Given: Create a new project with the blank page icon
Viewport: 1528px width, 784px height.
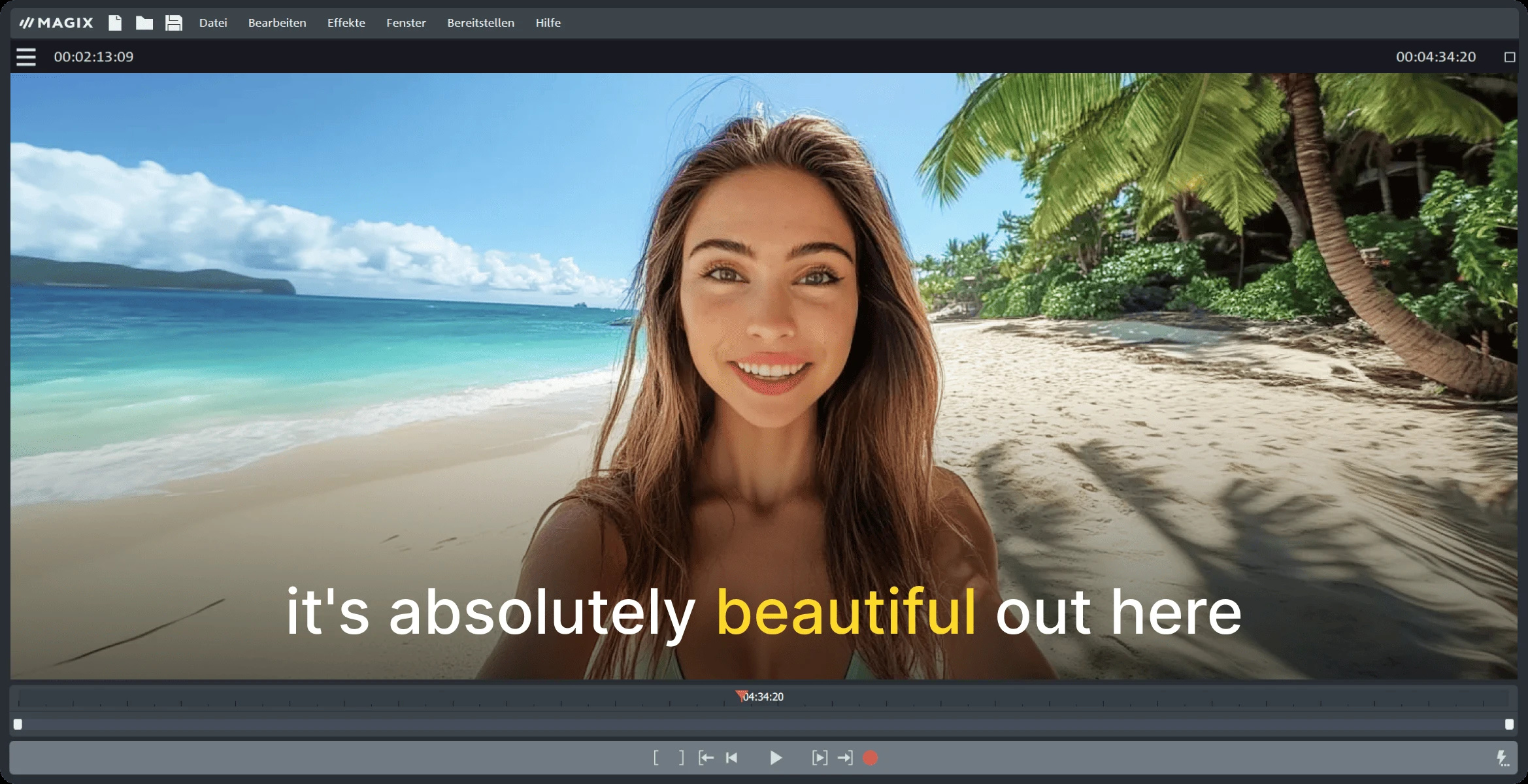Looking at the screenshot, I should [x=115, y=23].
